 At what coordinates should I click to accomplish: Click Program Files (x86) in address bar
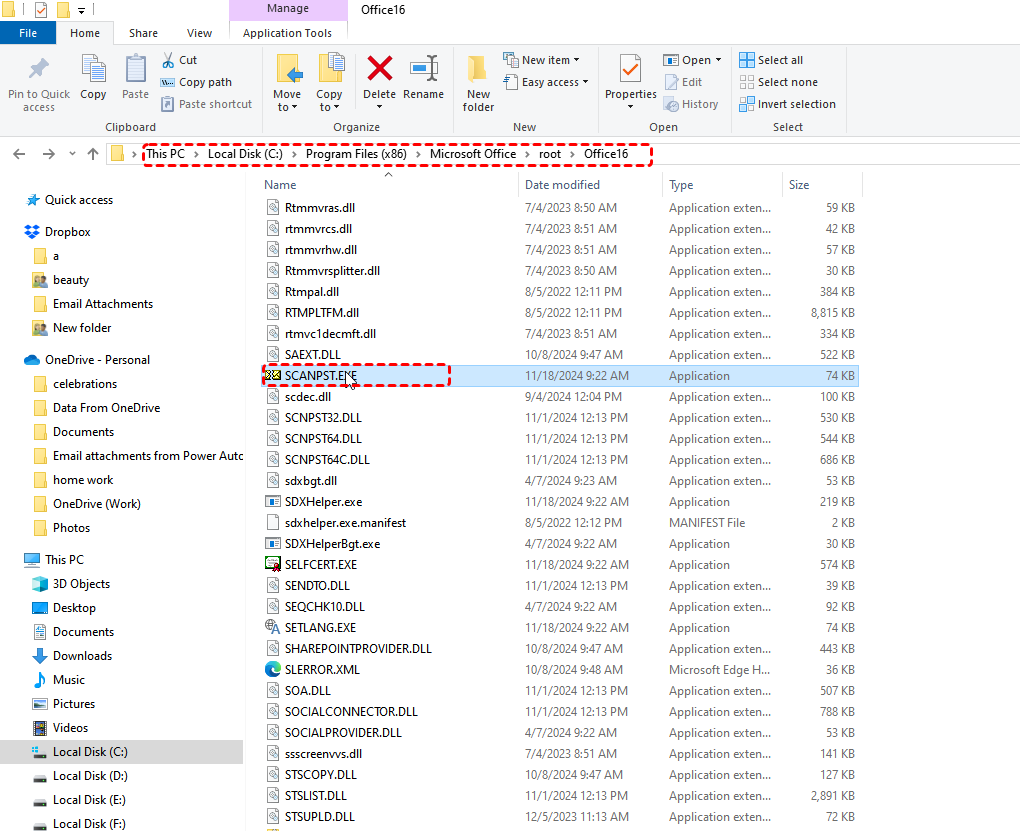point(356,154)
